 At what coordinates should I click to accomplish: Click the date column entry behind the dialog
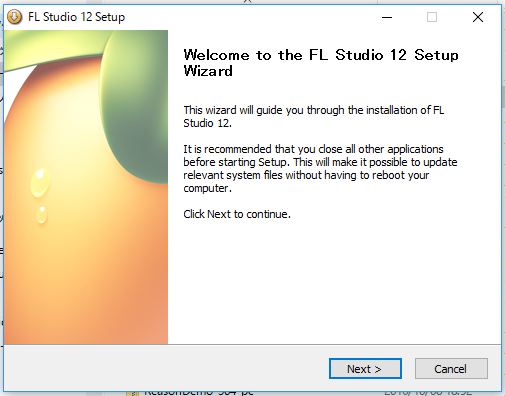pyautogui.click(x=428, y=393)
